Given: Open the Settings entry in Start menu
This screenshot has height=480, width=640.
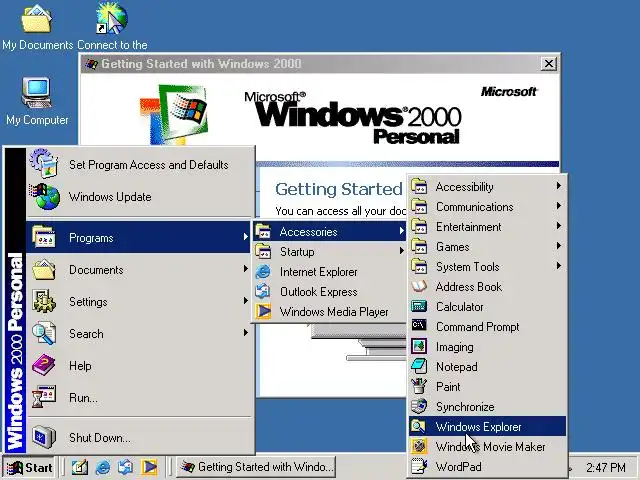Looking at the screenshot, I should [x=138, y=302].
